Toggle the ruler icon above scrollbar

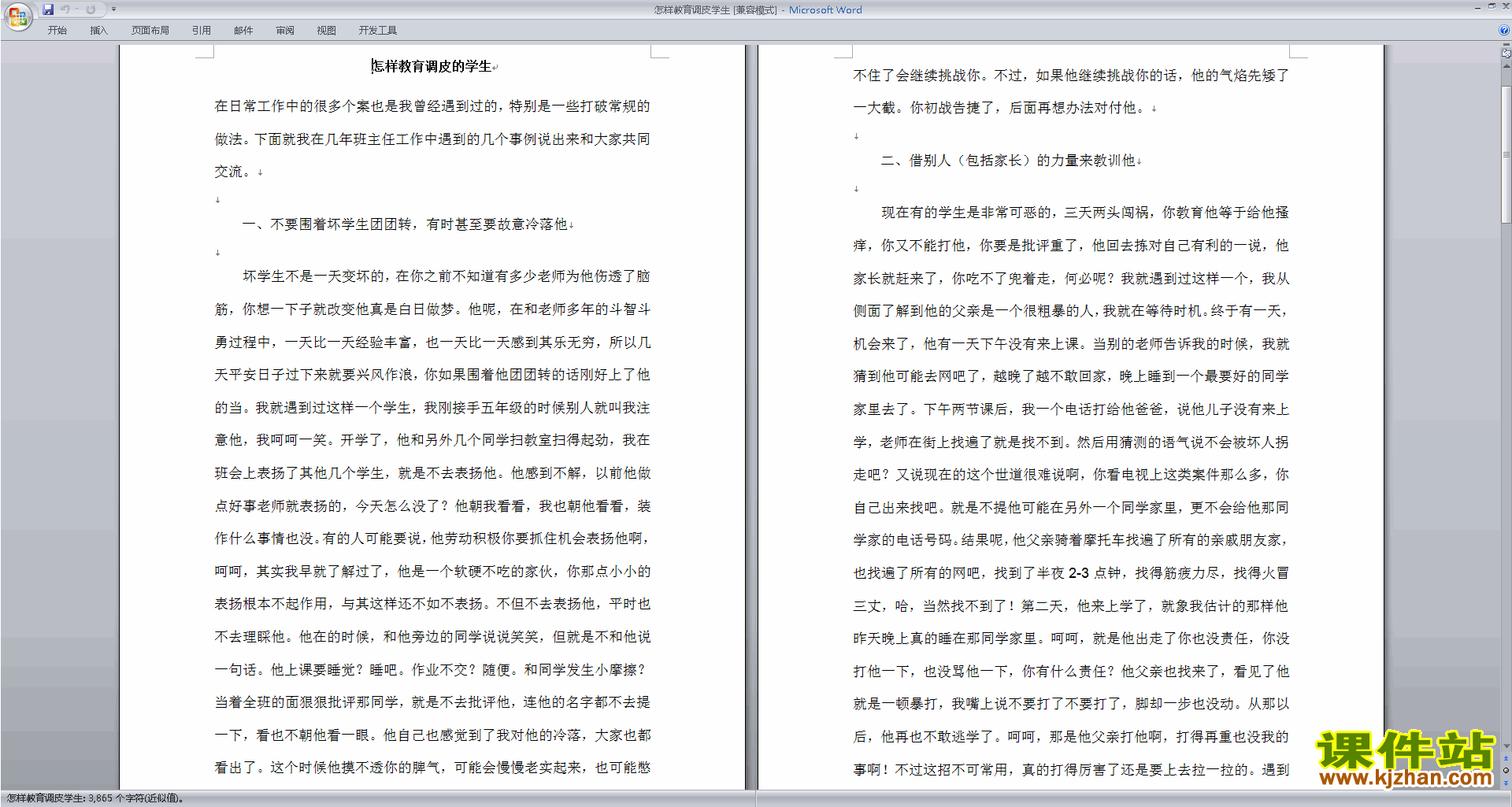1506,54
